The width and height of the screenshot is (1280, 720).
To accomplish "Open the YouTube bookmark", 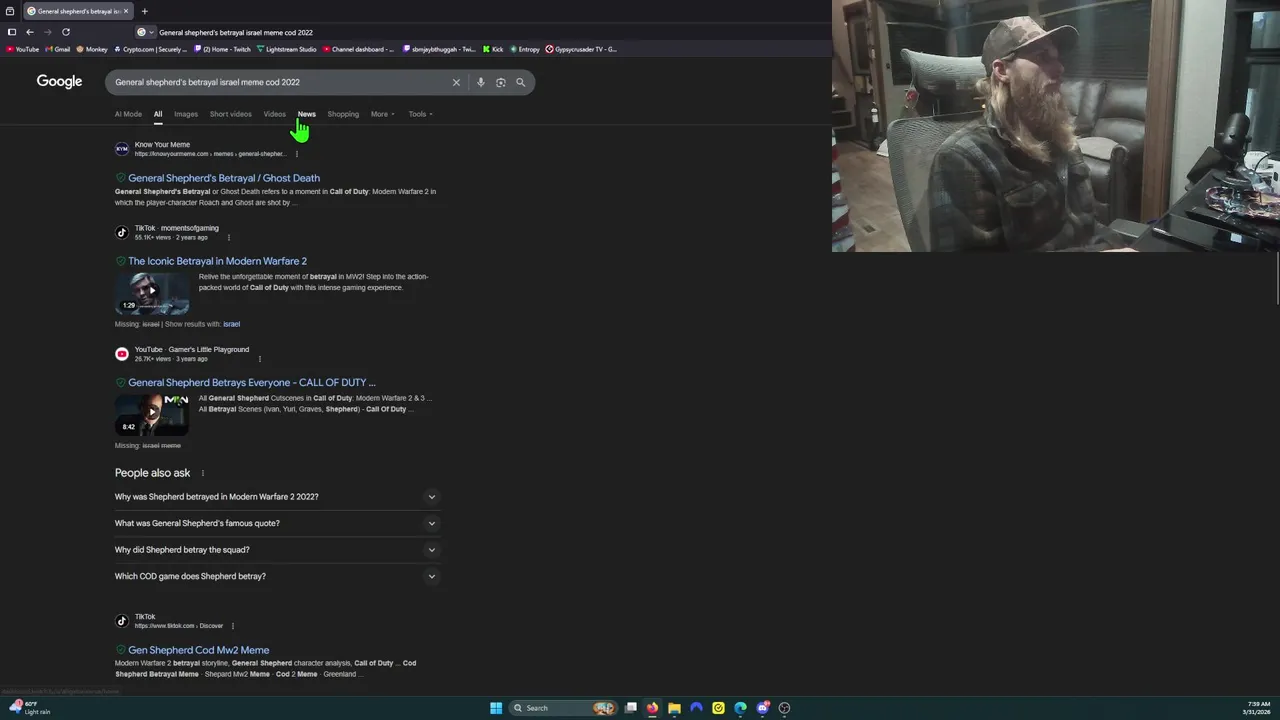I will click(x=23, y=49).
